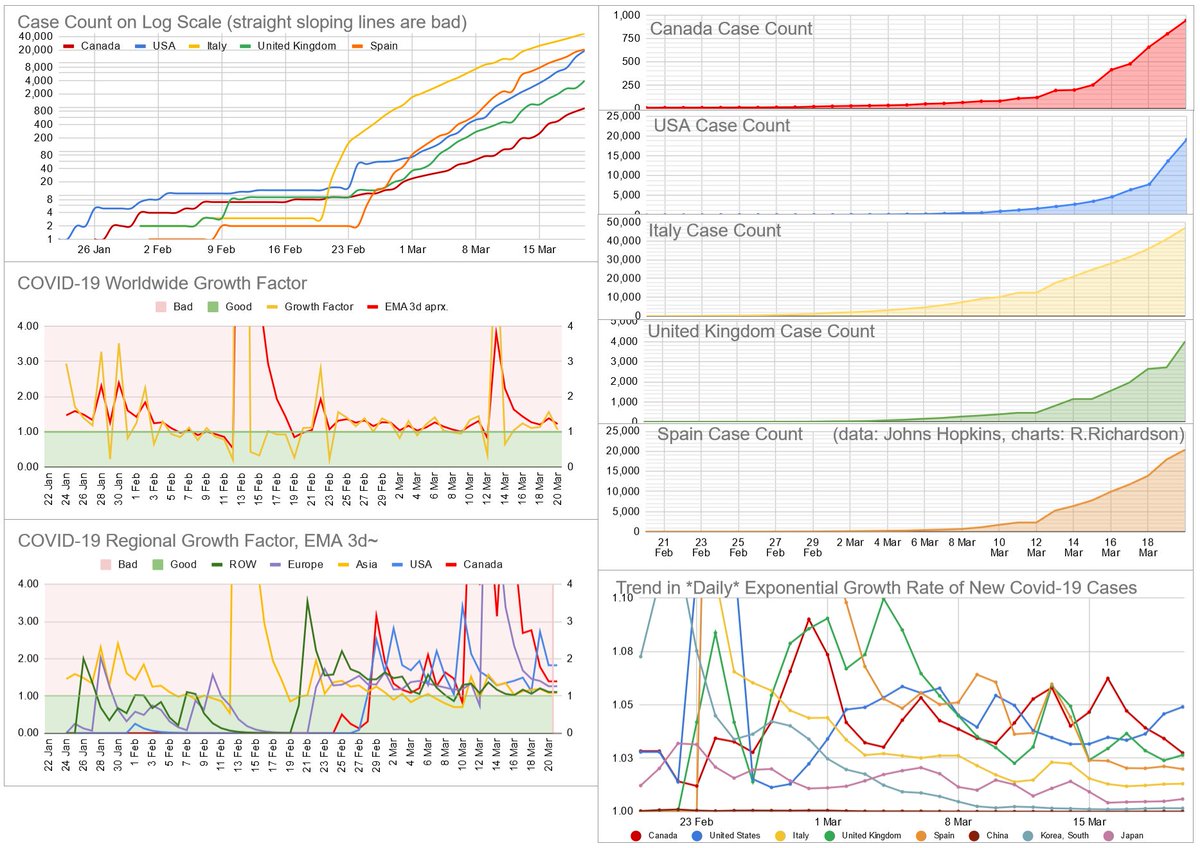Click the '1,000' axis label on the Canada chart
1200x848 pixels.
(x=626, y=15)
